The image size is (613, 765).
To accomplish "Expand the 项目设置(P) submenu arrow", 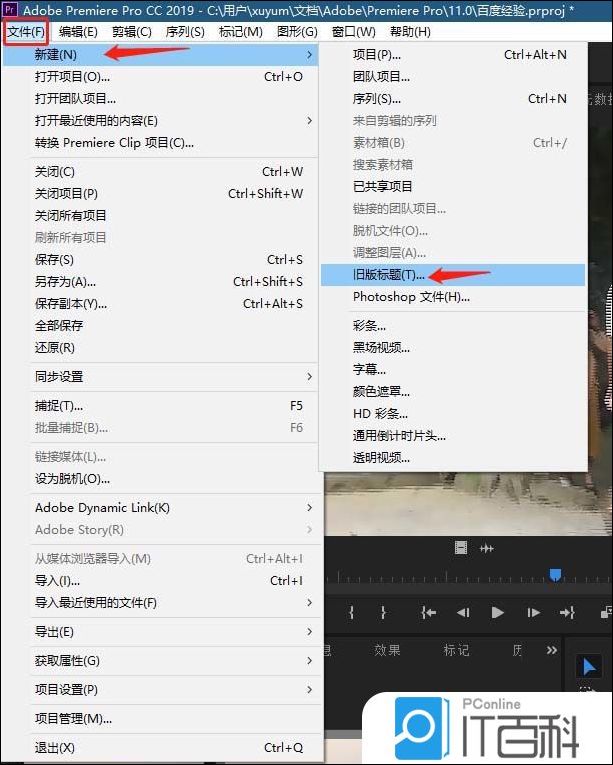I will [309, 689].
